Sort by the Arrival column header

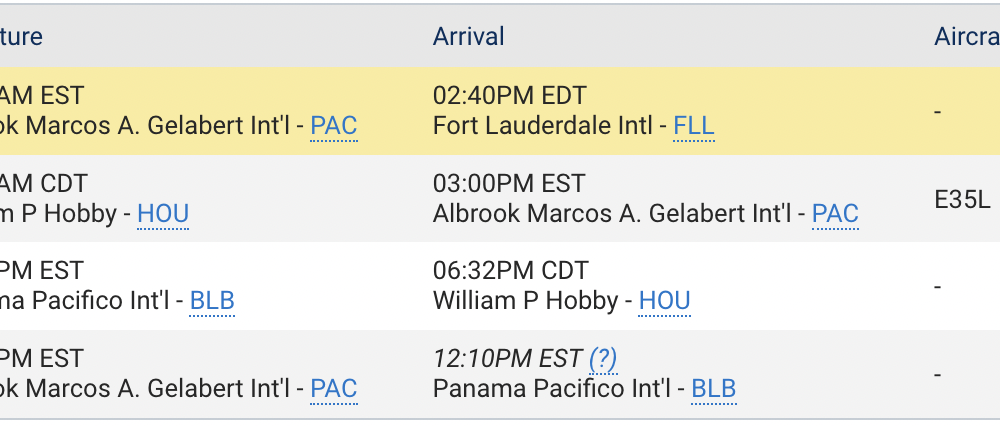[469, 36]
